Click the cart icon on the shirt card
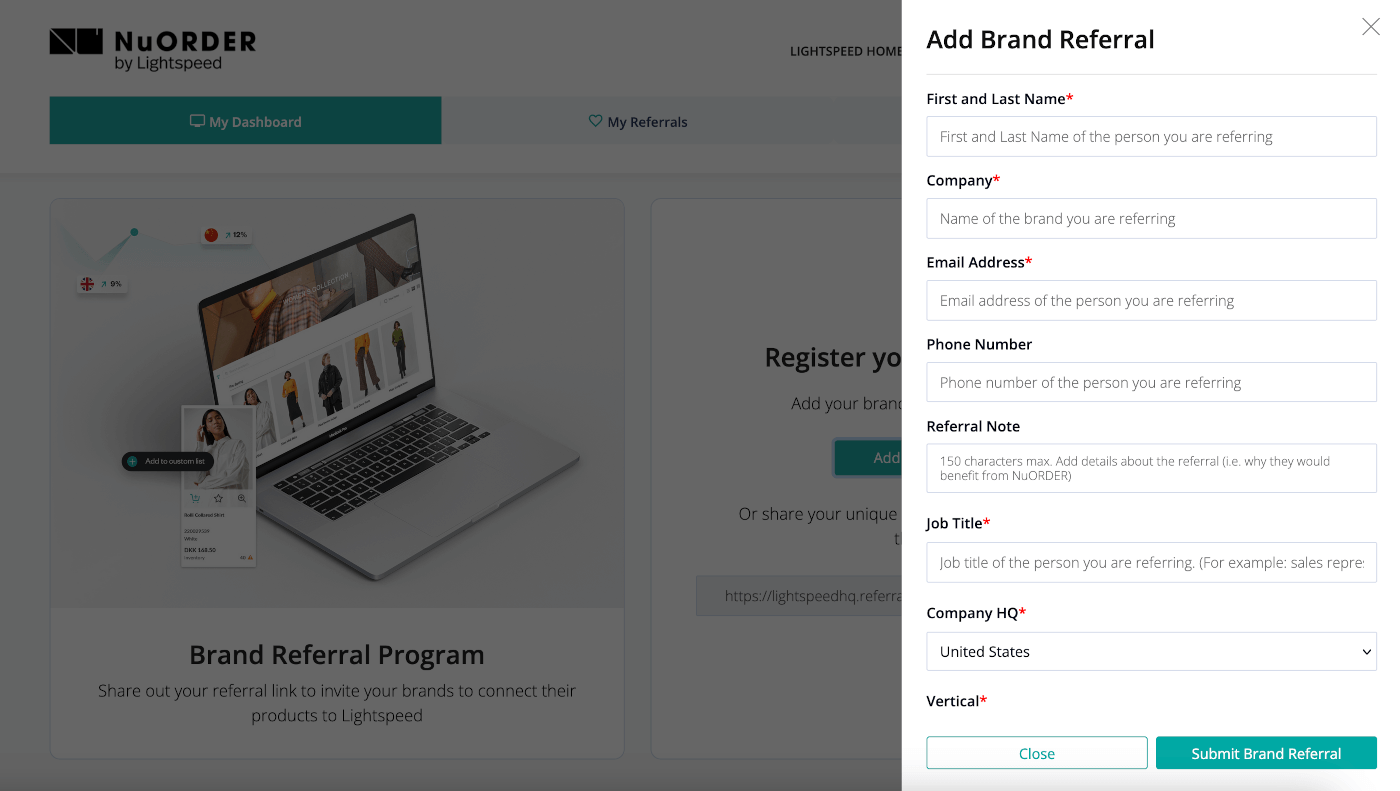Viewport: 1400px width, 791px height. (195, 498)
